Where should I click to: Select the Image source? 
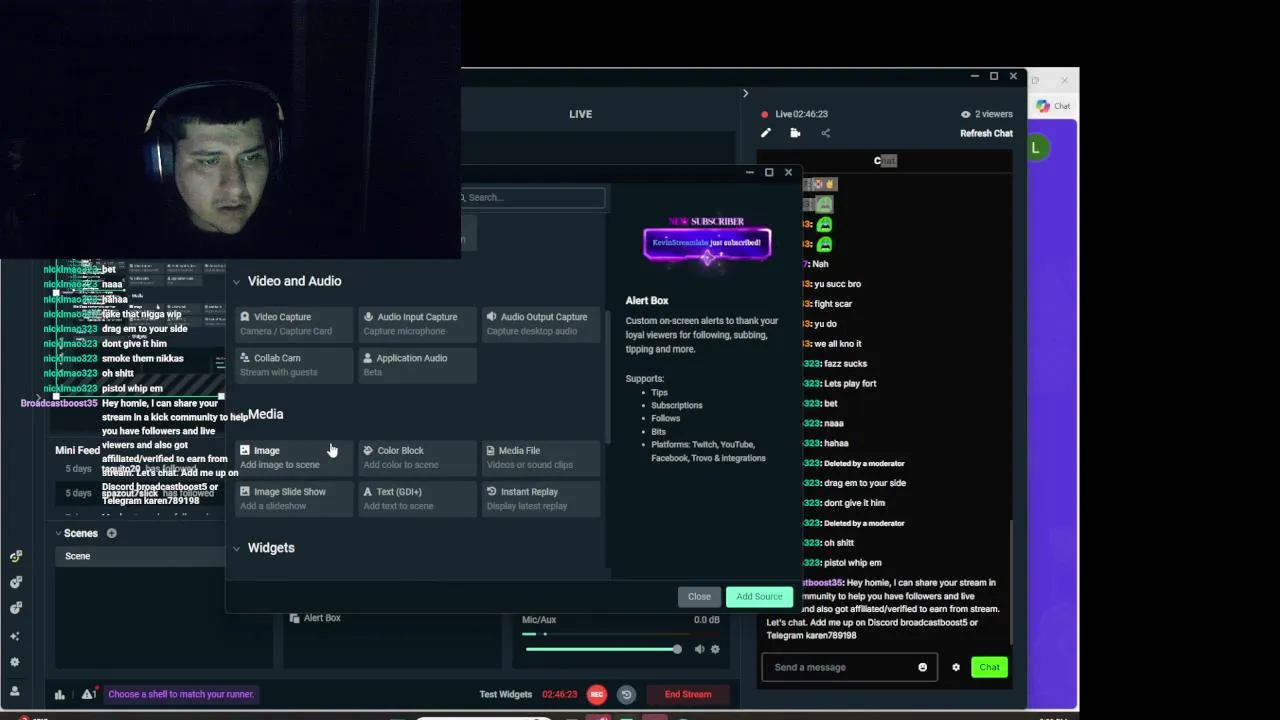tap(294, 458)
